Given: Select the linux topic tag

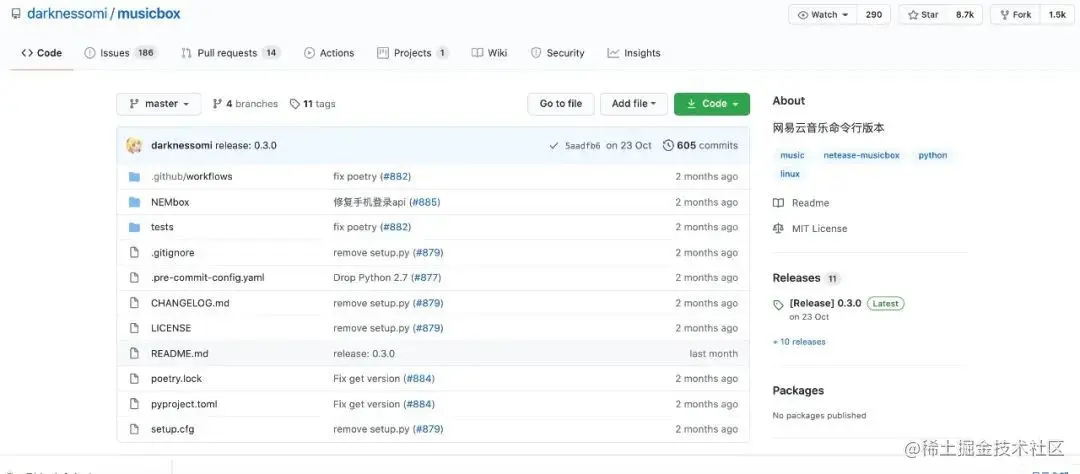Looking at the screenshot, I should (x=790, y=174).
